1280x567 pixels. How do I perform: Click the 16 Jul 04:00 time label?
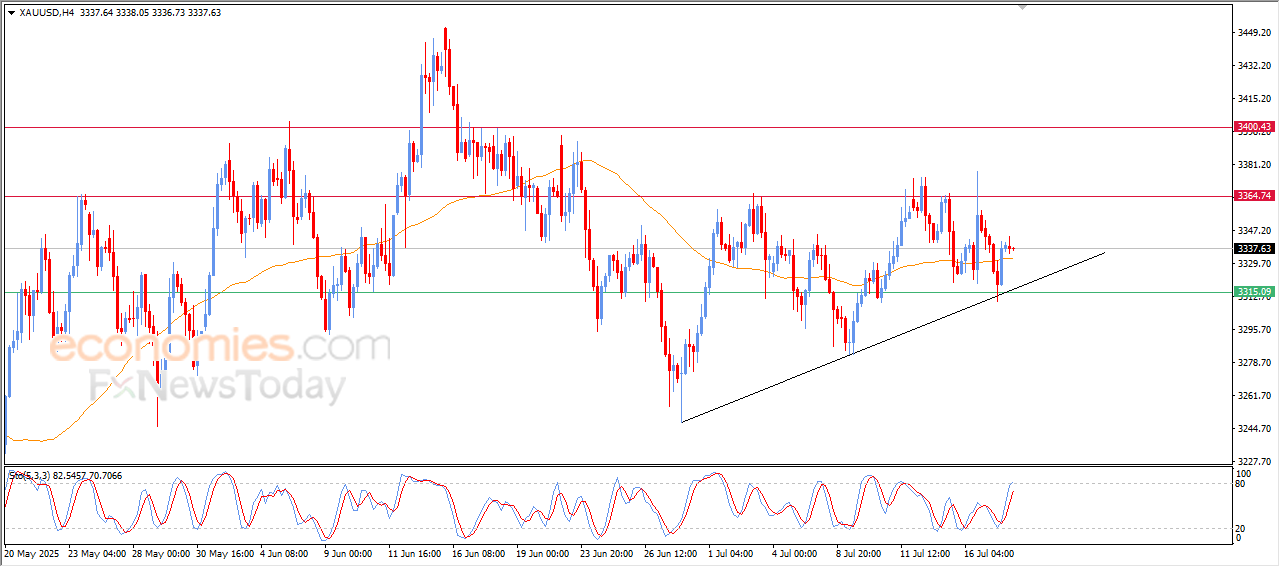point(988,552)
